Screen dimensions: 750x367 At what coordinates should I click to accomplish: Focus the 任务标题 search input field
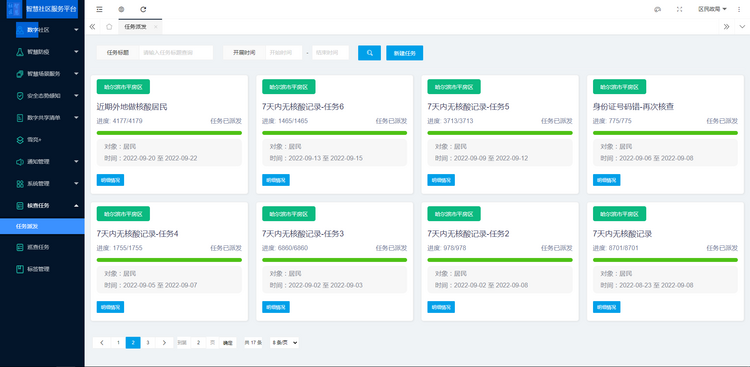pos(176,53)
